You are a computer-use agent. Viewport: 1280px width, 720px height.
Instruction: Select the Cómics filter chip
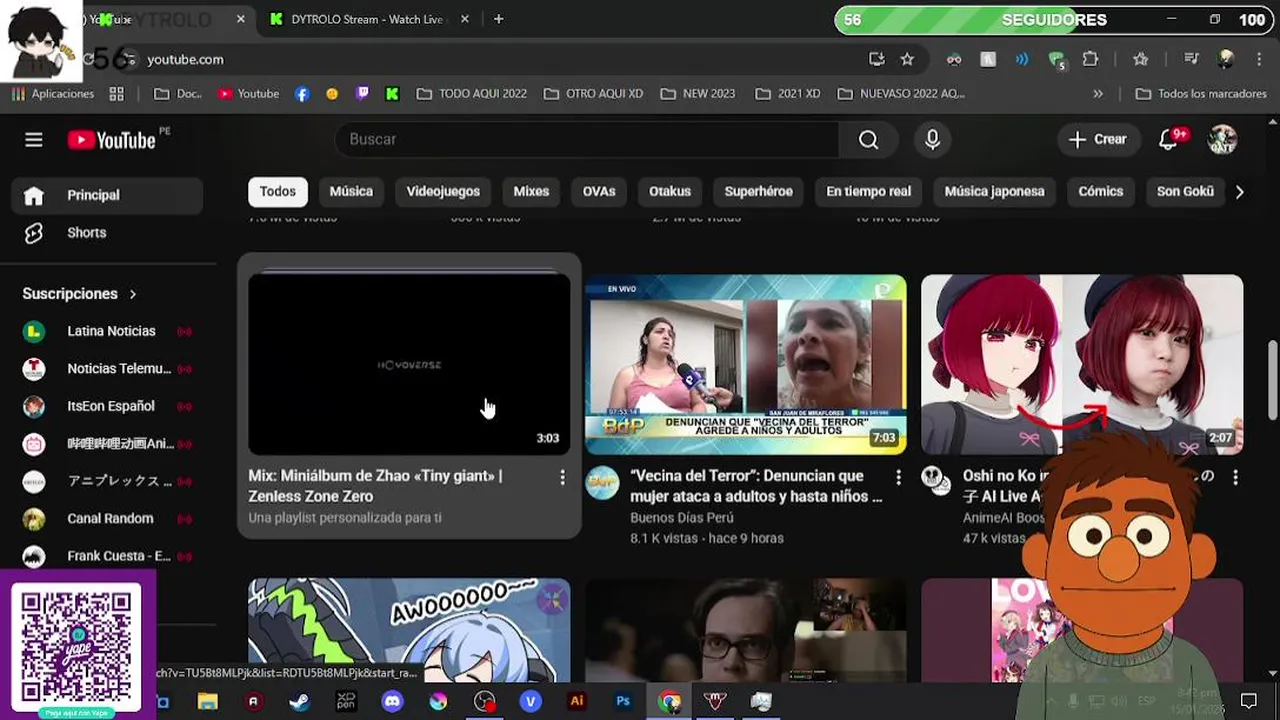coord(1101,191)
